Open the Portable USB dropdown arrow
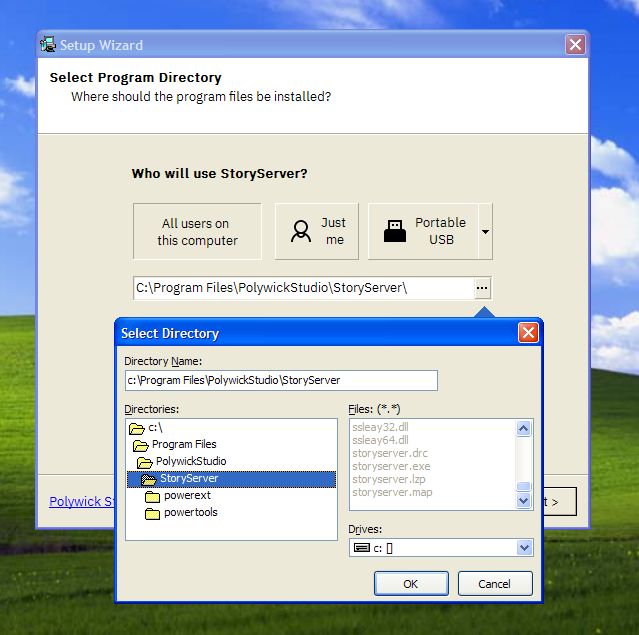639x635 pixels. tap(485, 231)
